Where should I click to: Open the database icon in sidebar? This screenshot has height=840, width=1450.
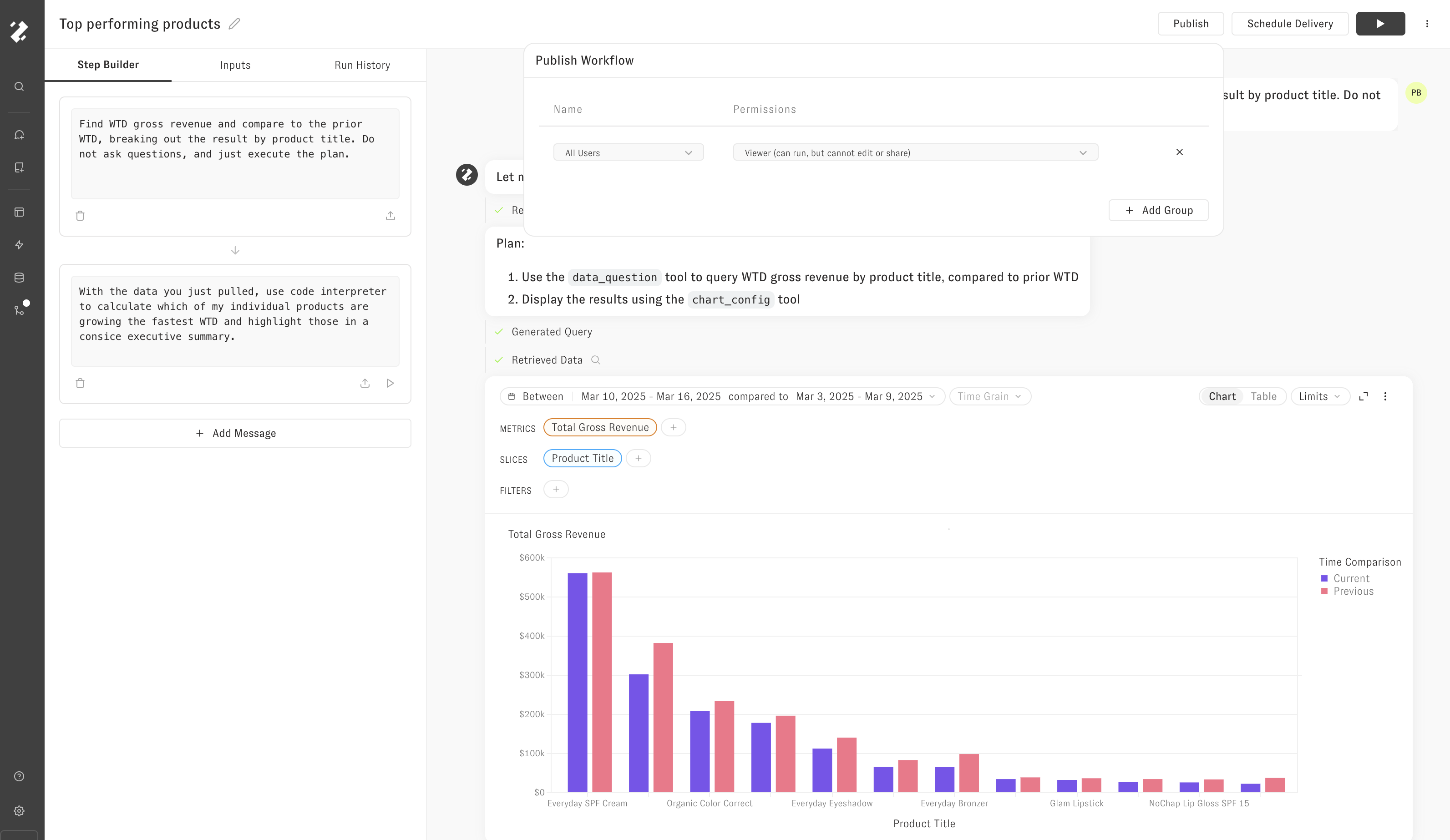click(x=19, y=278)
